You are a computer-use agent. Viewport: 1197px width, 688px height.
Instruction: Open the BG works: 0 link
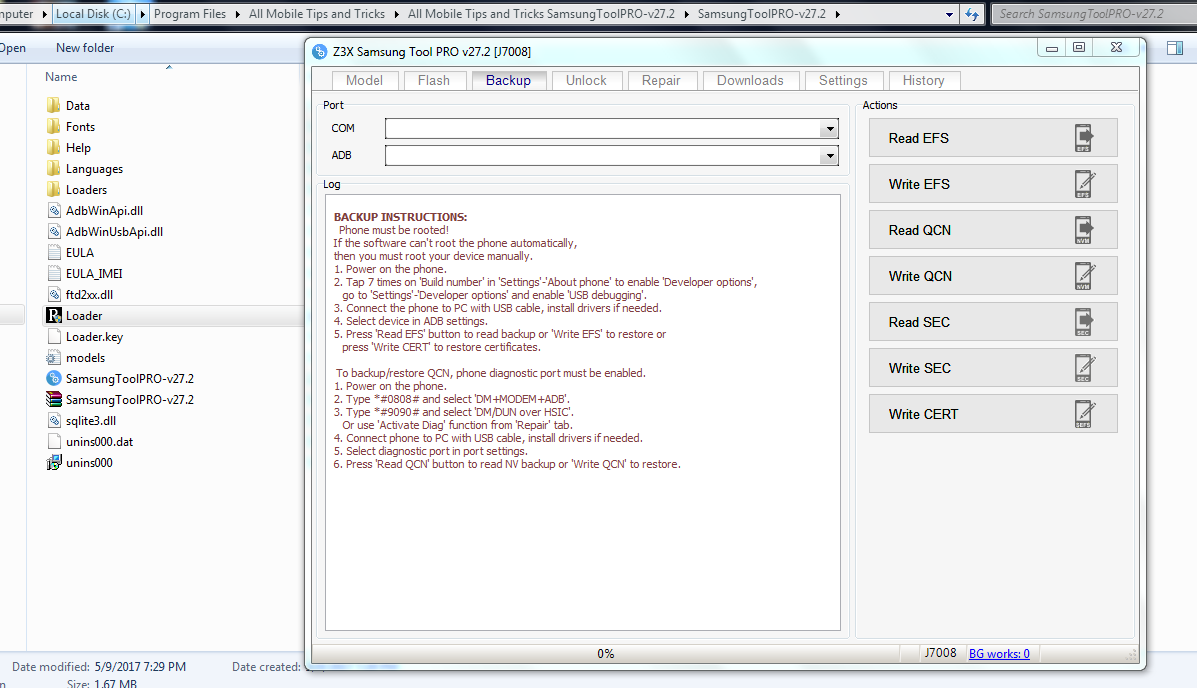pos(999,654)
